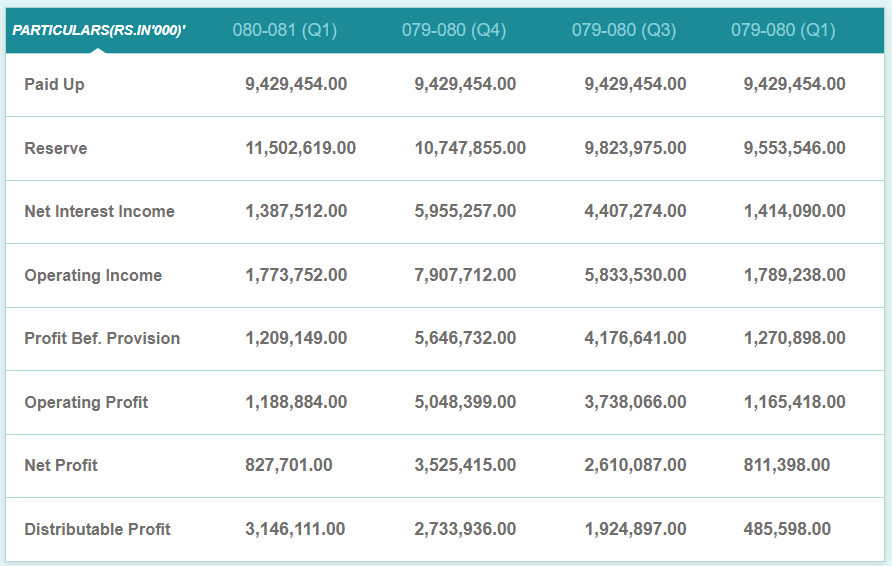Click the Profit Bef. Provision label
Screen dimensions: 892x566
click(102, 339)
